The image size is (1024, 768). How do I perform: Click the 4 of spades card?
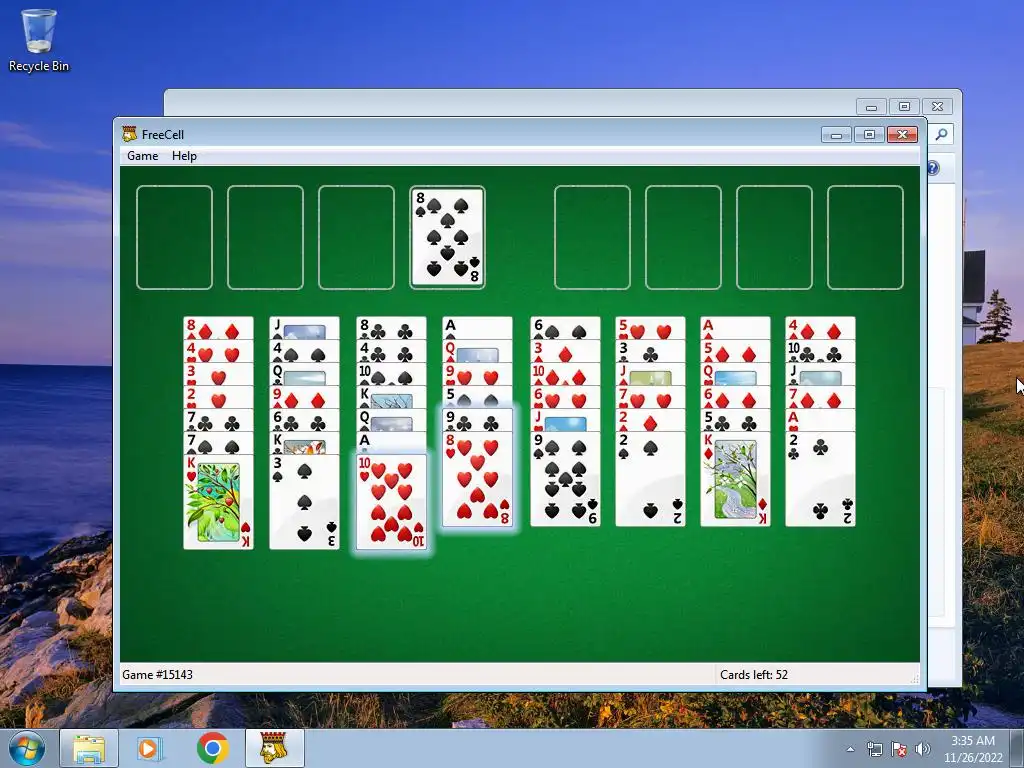coord(304,351)
